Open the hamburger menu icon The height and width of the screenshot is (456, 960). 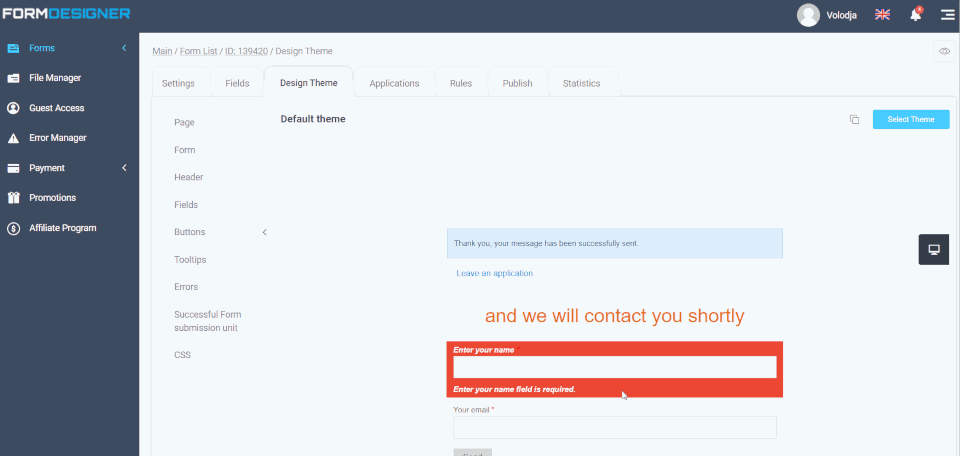[947, 15]
